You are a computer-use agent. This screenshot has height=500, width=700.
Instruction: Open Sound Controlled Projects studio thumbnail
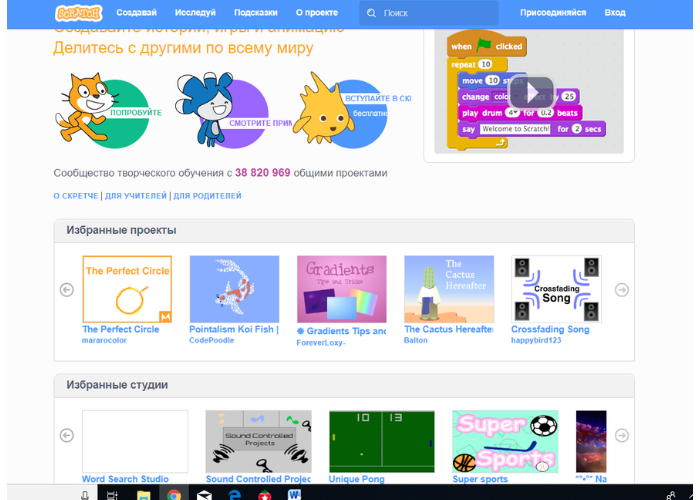(258, 442)
